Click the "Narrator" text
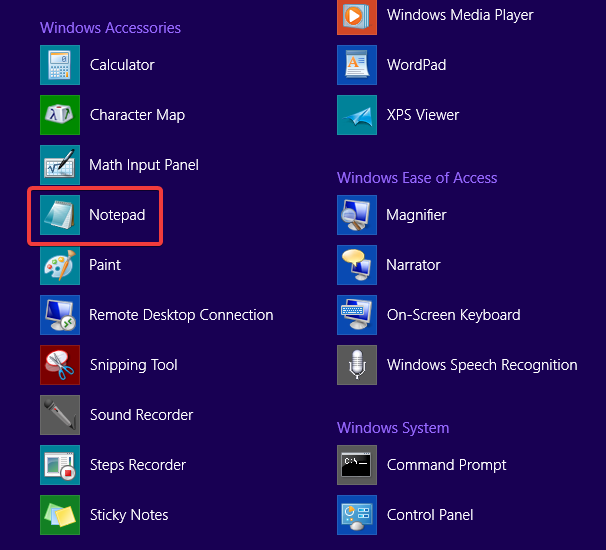 413,265
